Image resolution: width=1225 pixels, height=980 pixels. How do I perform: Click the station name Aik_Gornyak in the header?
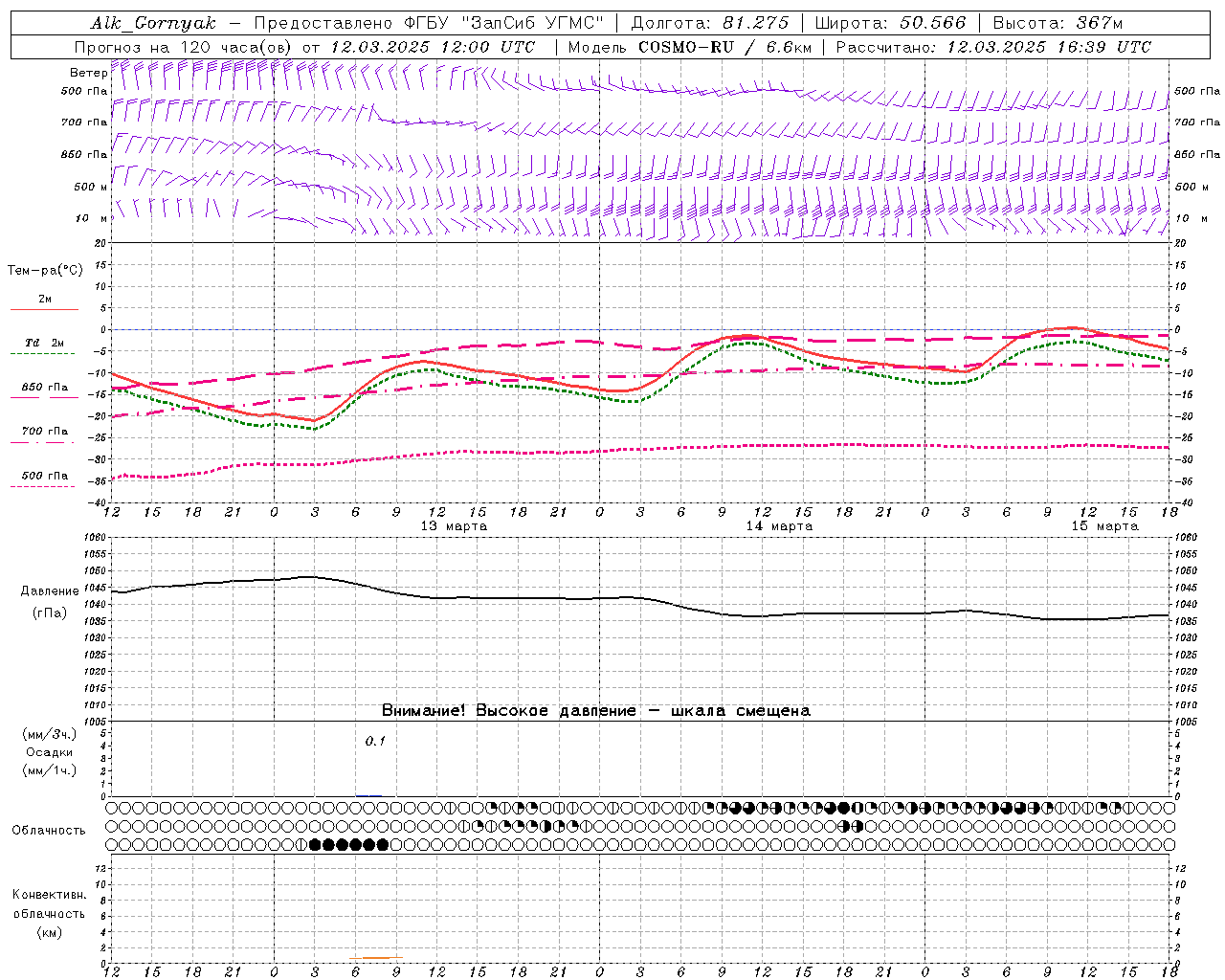(153, 23)
